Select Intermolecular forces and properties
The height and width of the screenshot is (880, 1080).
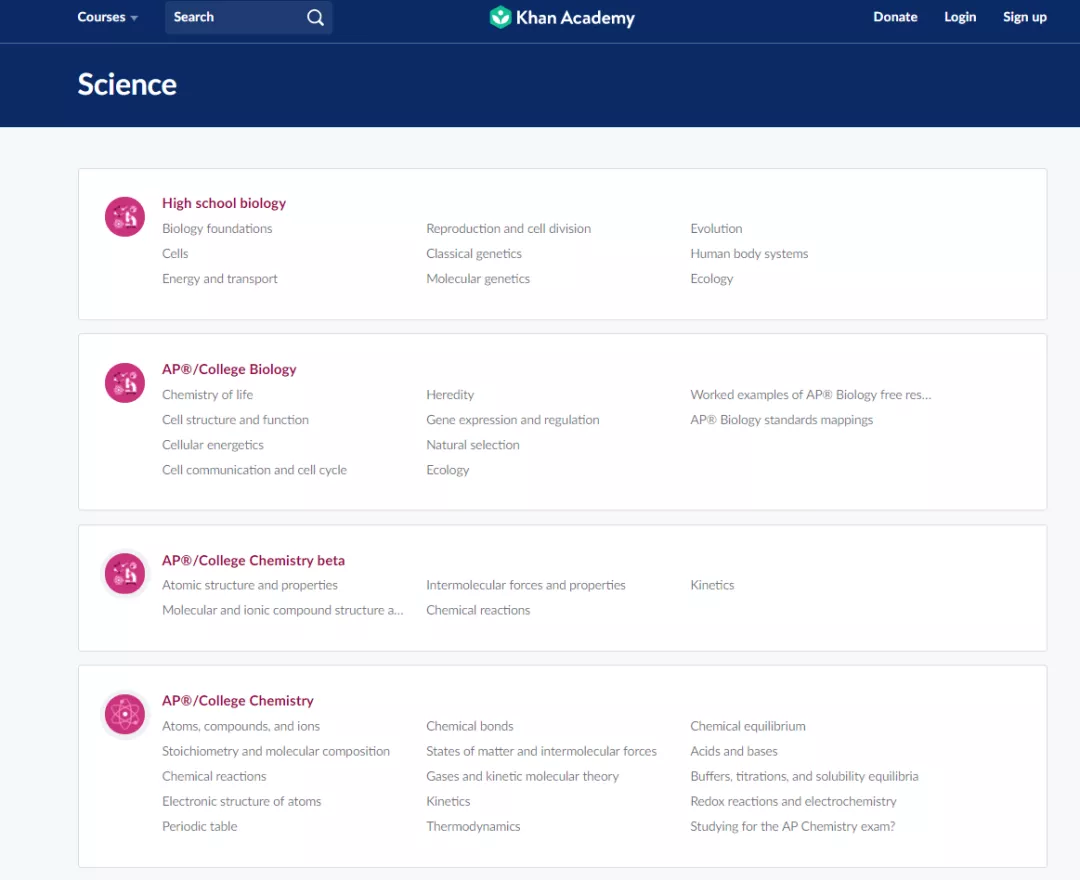pos(525,585)
